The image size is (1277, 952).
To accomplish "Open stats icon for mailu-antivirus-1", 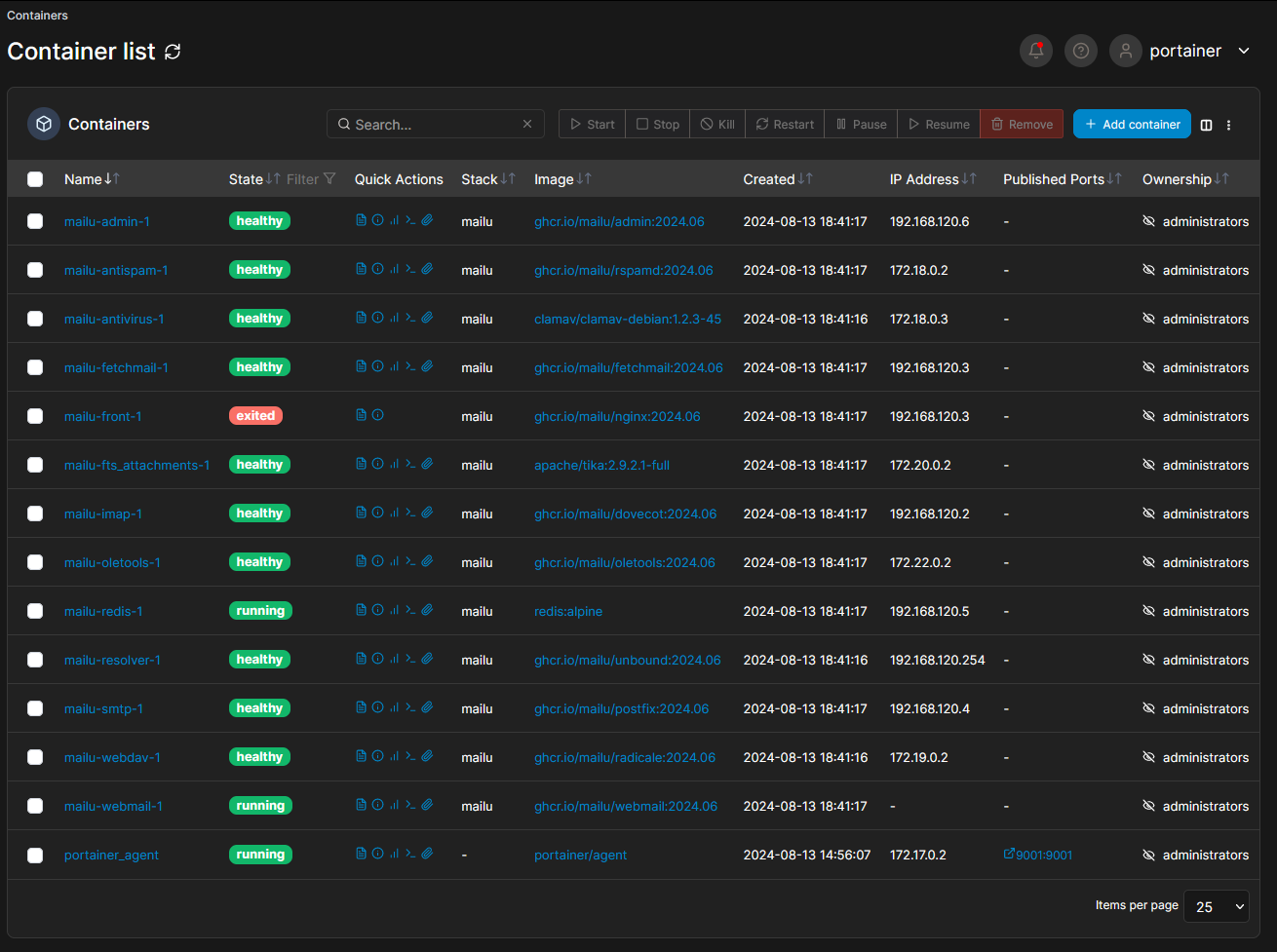I will pos(394,318).
